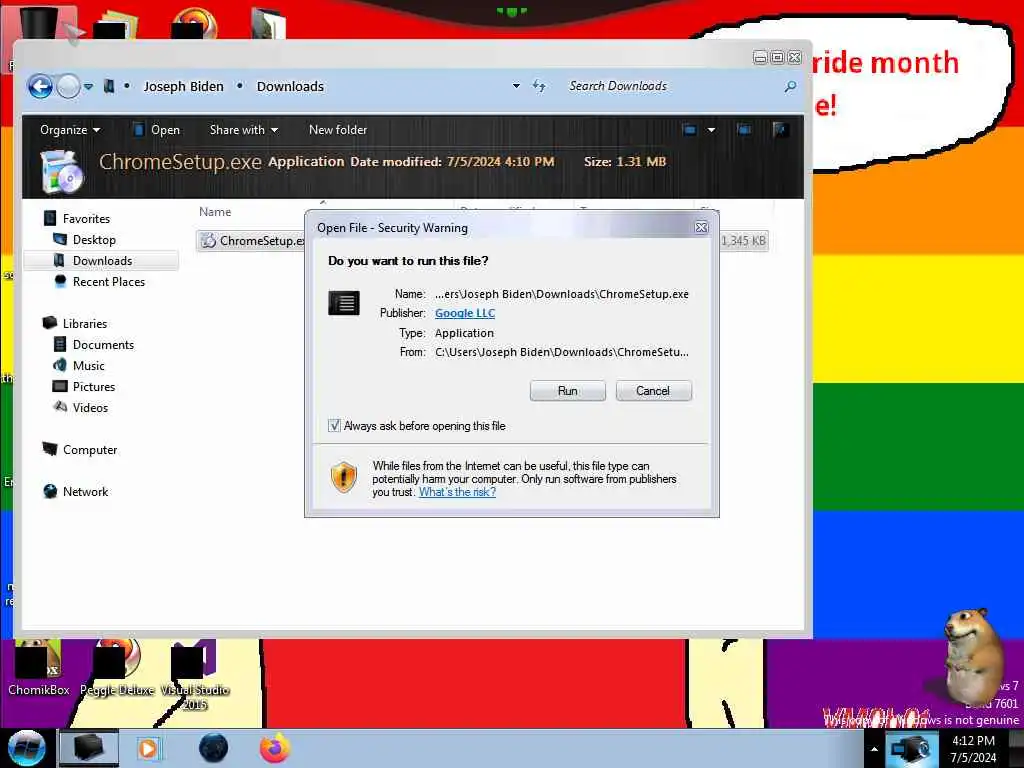Open the Videos library
1024x768 pixels.
[89, 408]
